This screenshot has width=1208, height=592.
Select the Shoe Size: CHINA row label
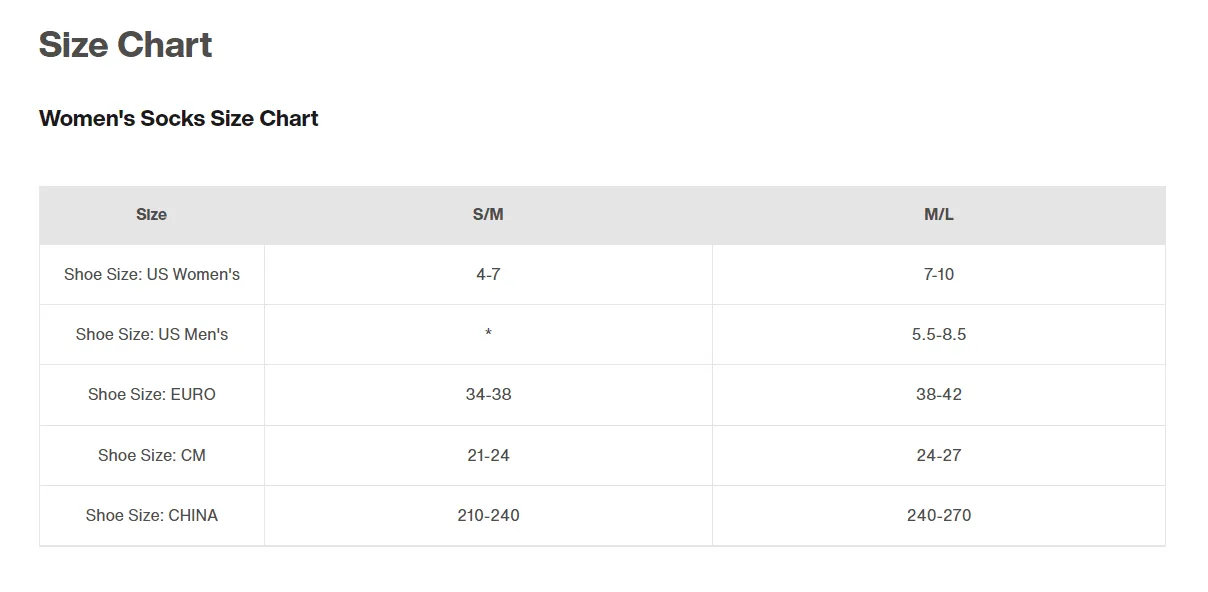pyautogui.click(x=152, y=515)
